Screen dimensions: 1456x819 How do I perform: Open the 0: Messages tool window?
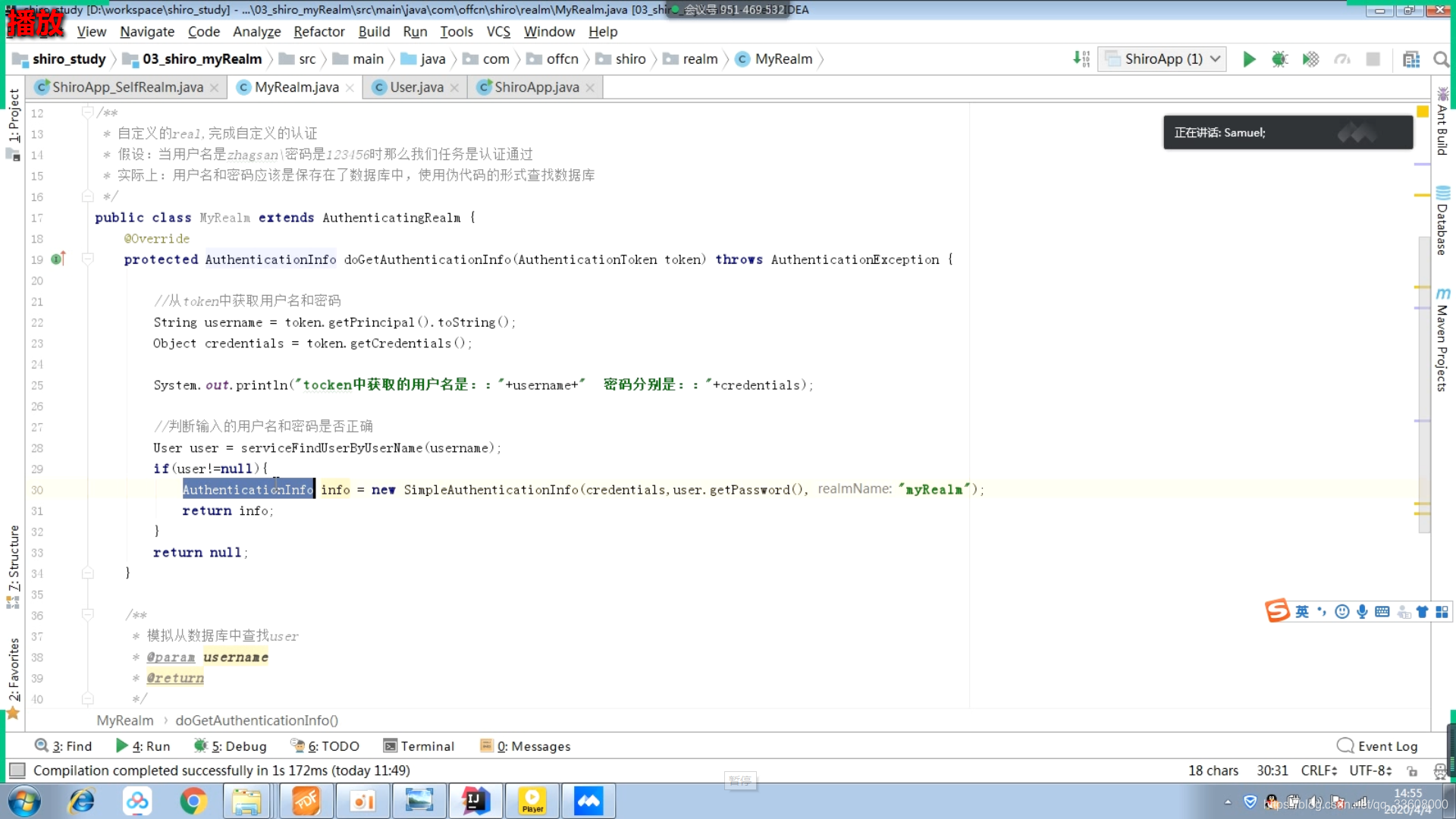[x=526, y=746]
